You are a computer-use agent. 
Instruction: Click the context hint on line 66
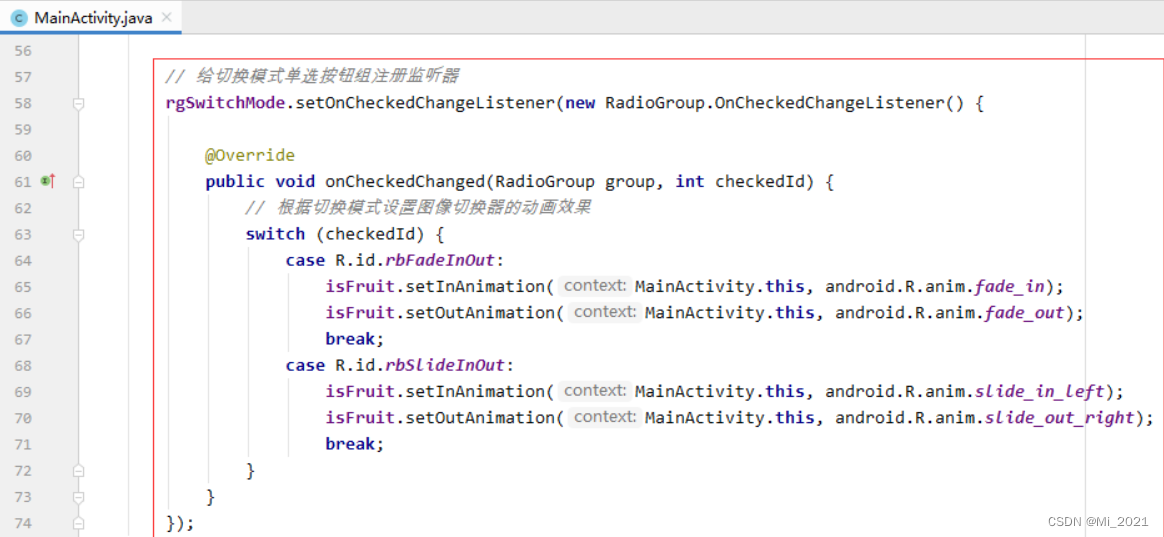pyautogui.click(x=605, y=313)
